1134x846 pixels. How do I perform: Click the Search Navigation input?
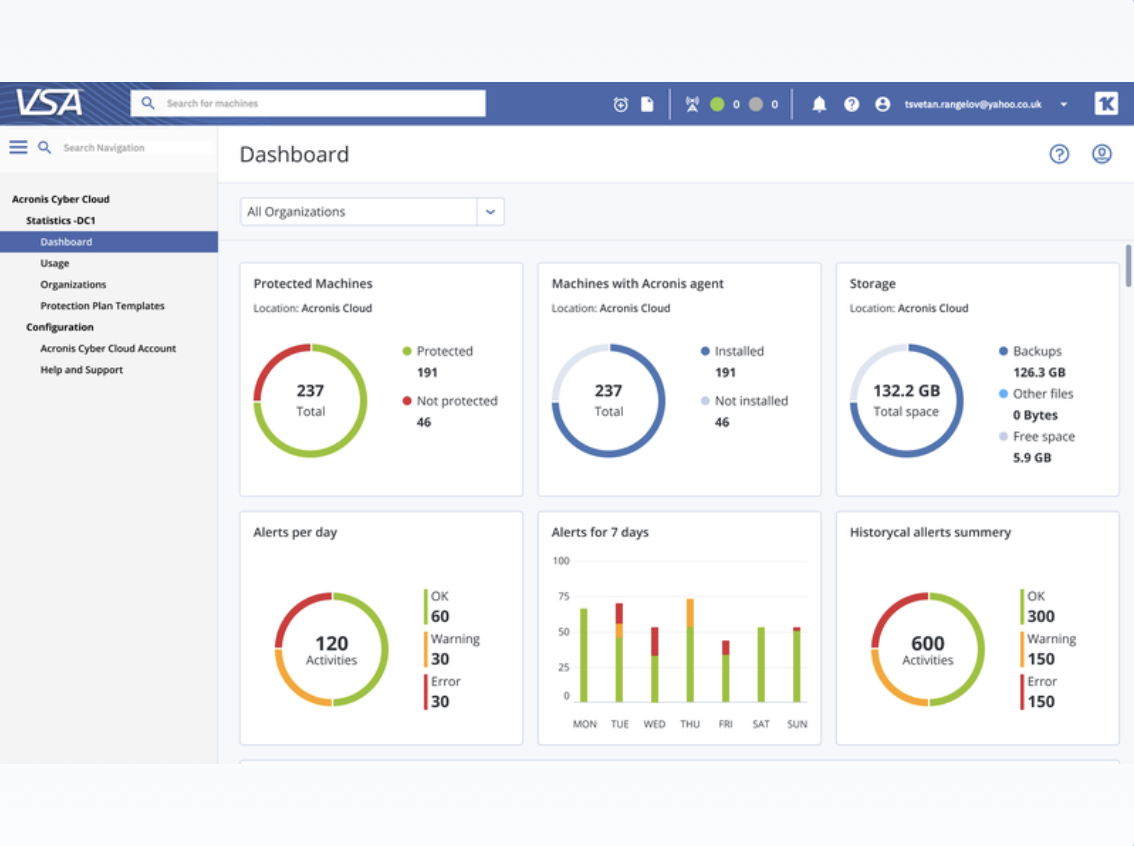point(130,148)
